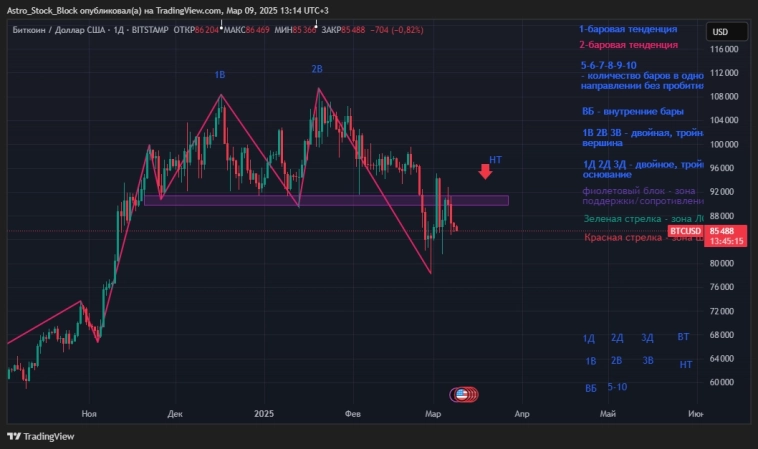Select the 1Д label in bottom legend
The width and height of the screenshot is (758, 449).
tap(589, 338)
